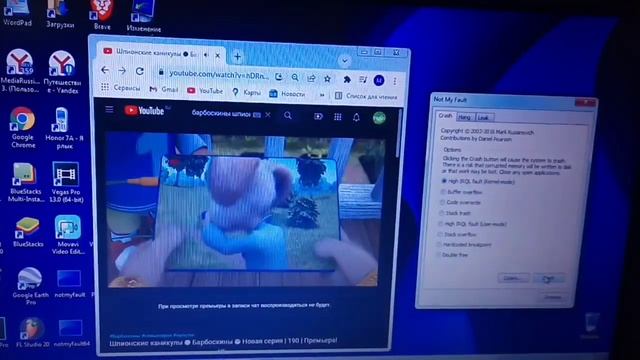Select the Honor 7A desktop icon
The height and width of the screenshot is (360, 640).
64,128
